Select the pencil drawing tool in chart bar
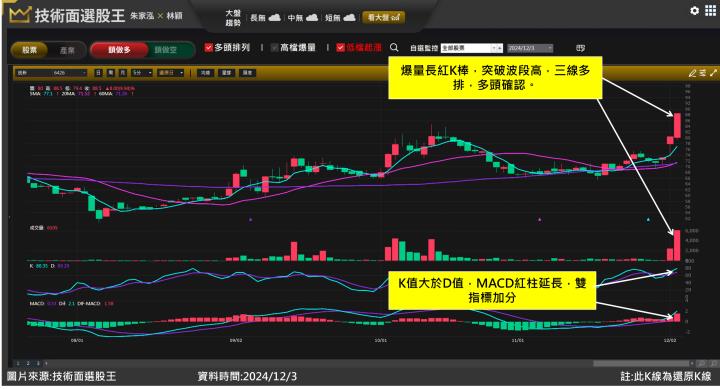The image size is (720, 389). [x=692, y=73]
